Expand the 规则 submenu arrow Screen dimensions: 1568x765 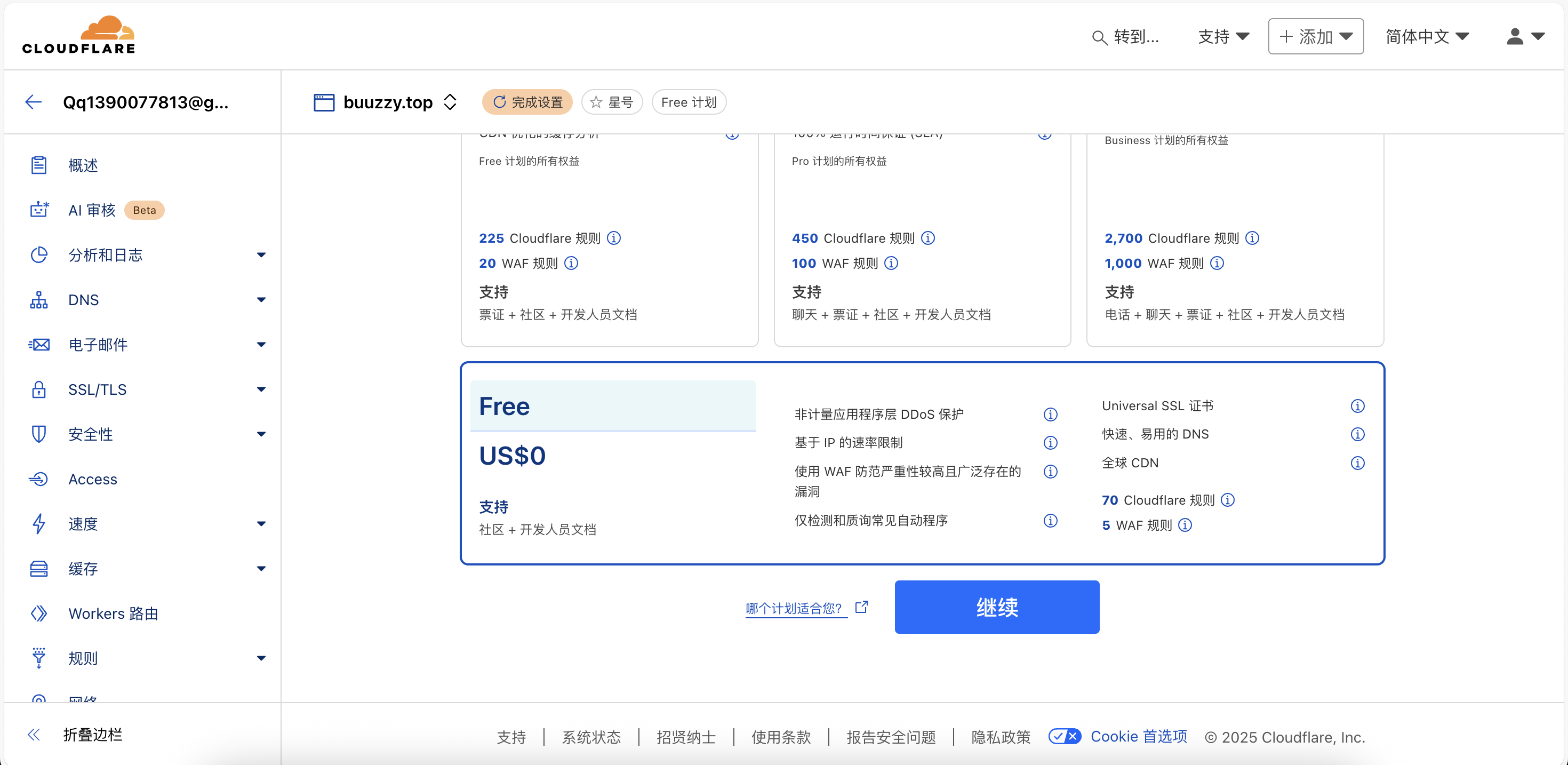261,658
